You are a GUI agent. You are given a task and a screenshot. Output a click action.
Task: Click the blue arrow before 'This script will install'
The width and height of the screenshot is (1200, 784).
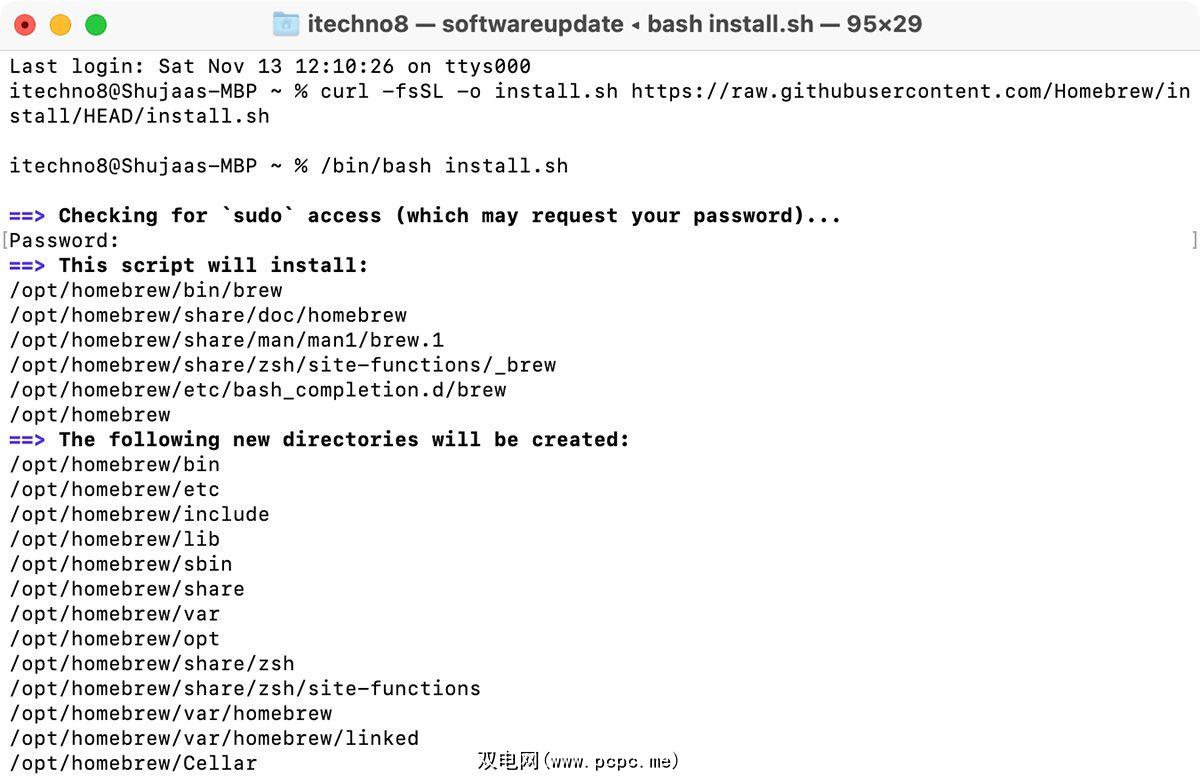coord(27,266)
